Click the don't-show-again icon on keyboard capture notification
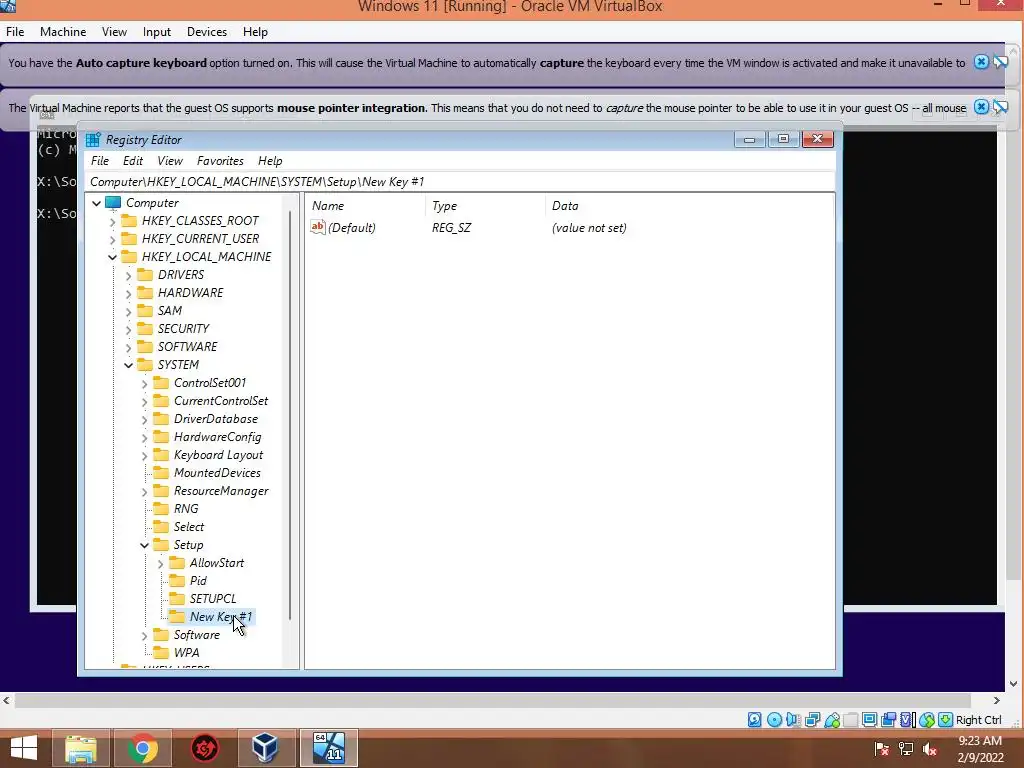The width and height of the screenshot is (1024, 768). click(x=1000, y=62)
